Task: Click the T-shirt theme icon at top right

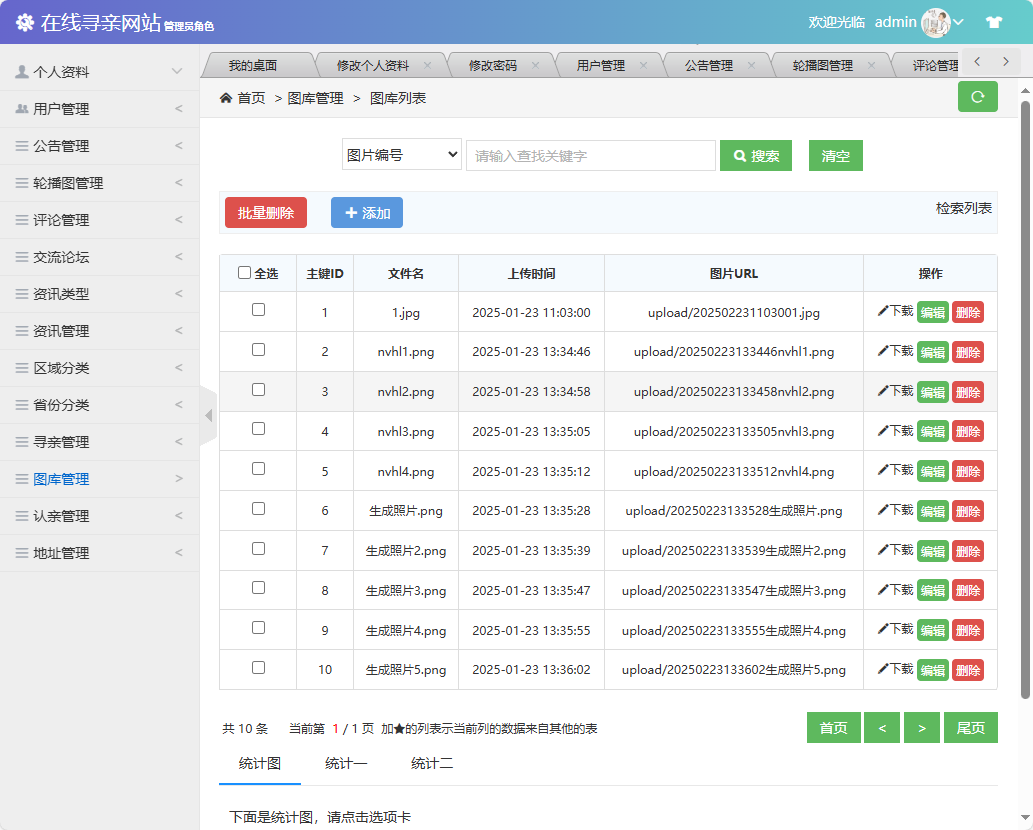Action: [x=993, y=20]
